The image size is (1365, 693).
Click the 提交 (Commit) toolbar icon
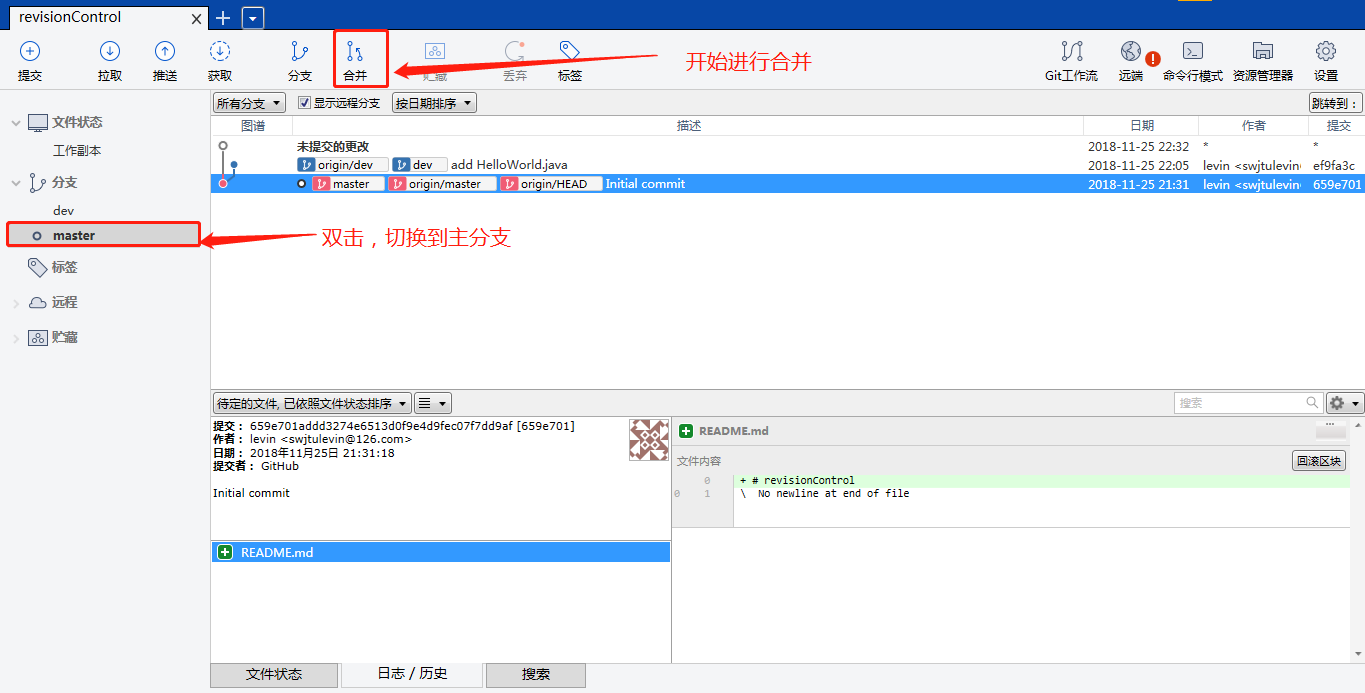[30, 51]
